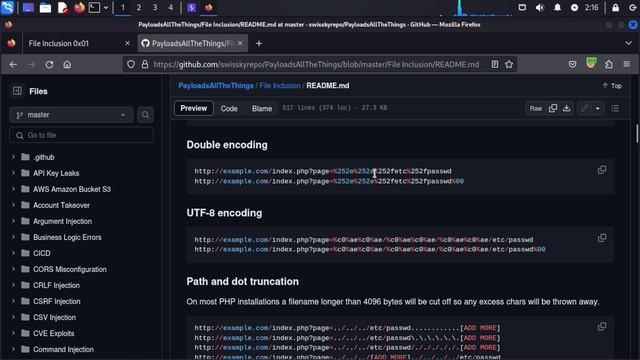Screen dimensions: 640x360
Task: Expand the Account Takeover folder
Action: pyautogui.click(x=13, y=205)
